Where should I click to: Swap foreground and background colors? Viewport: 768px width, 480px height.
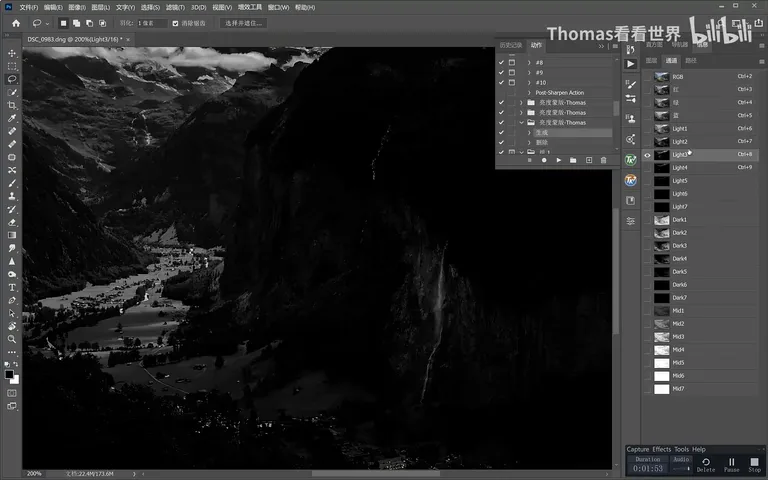pyautogui.click(x=16, y=364)
